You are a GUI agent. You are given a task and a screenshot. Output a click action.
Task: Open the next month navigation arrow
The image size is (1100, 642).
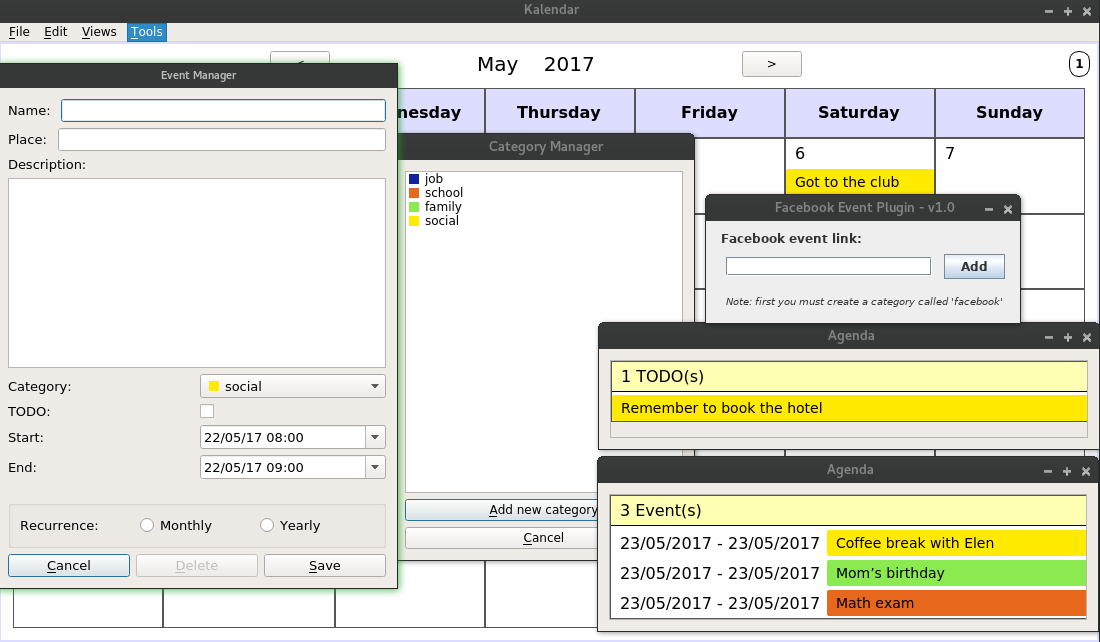[770, 63]
